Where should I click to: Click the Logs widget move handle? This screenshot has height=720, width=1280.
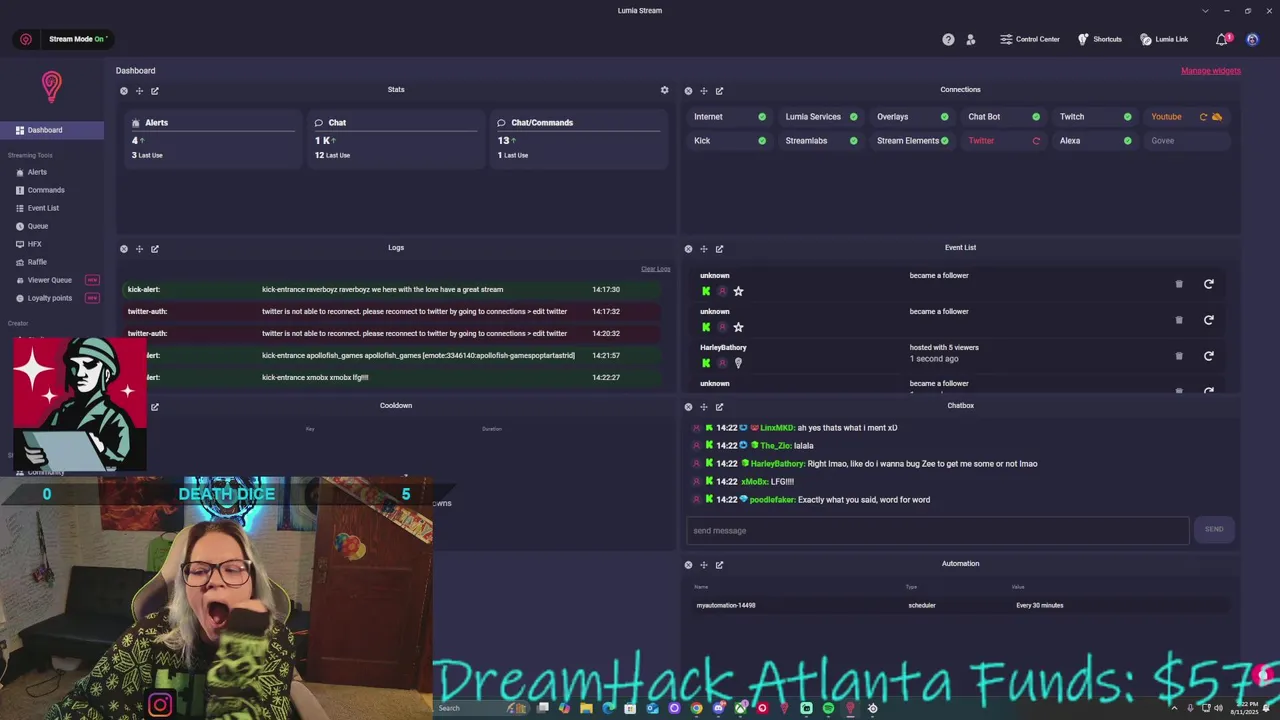139,249
